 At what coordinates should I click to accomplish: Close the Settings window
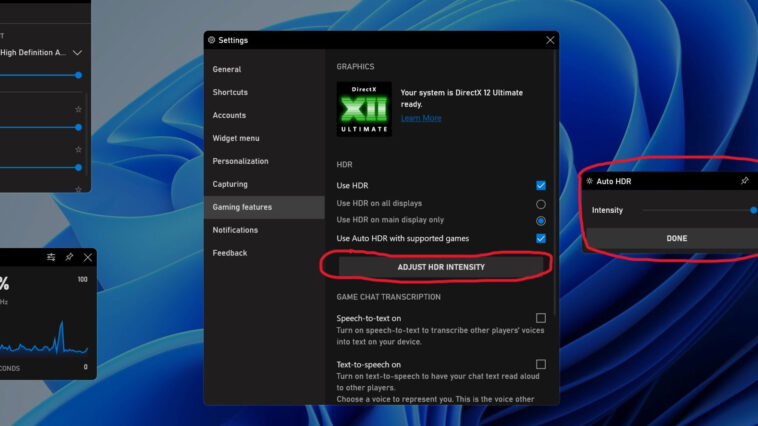[550, 40]
